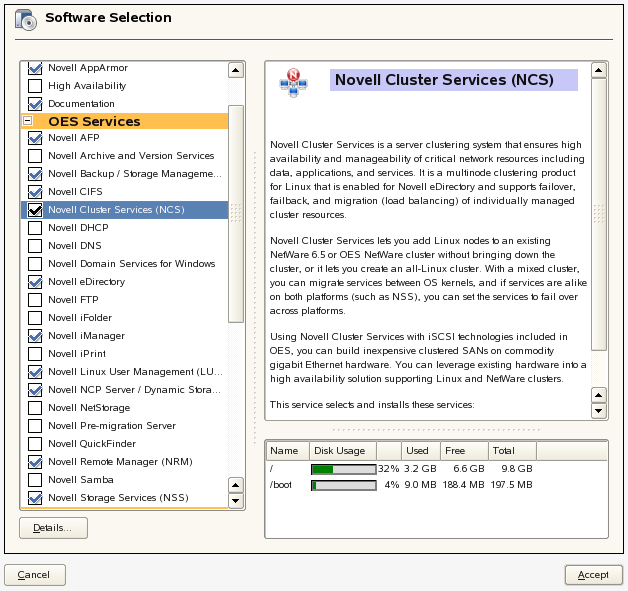Enable the Novell FTP checkbox

tap(35, 300)
